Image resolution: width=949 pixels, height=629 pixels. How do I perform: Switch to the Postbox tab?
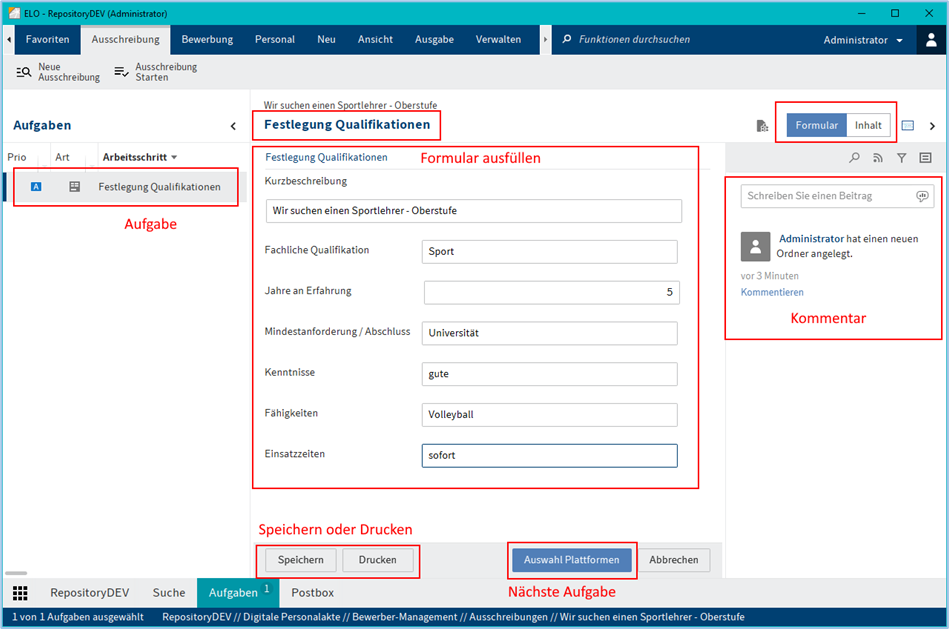(312, 593)
